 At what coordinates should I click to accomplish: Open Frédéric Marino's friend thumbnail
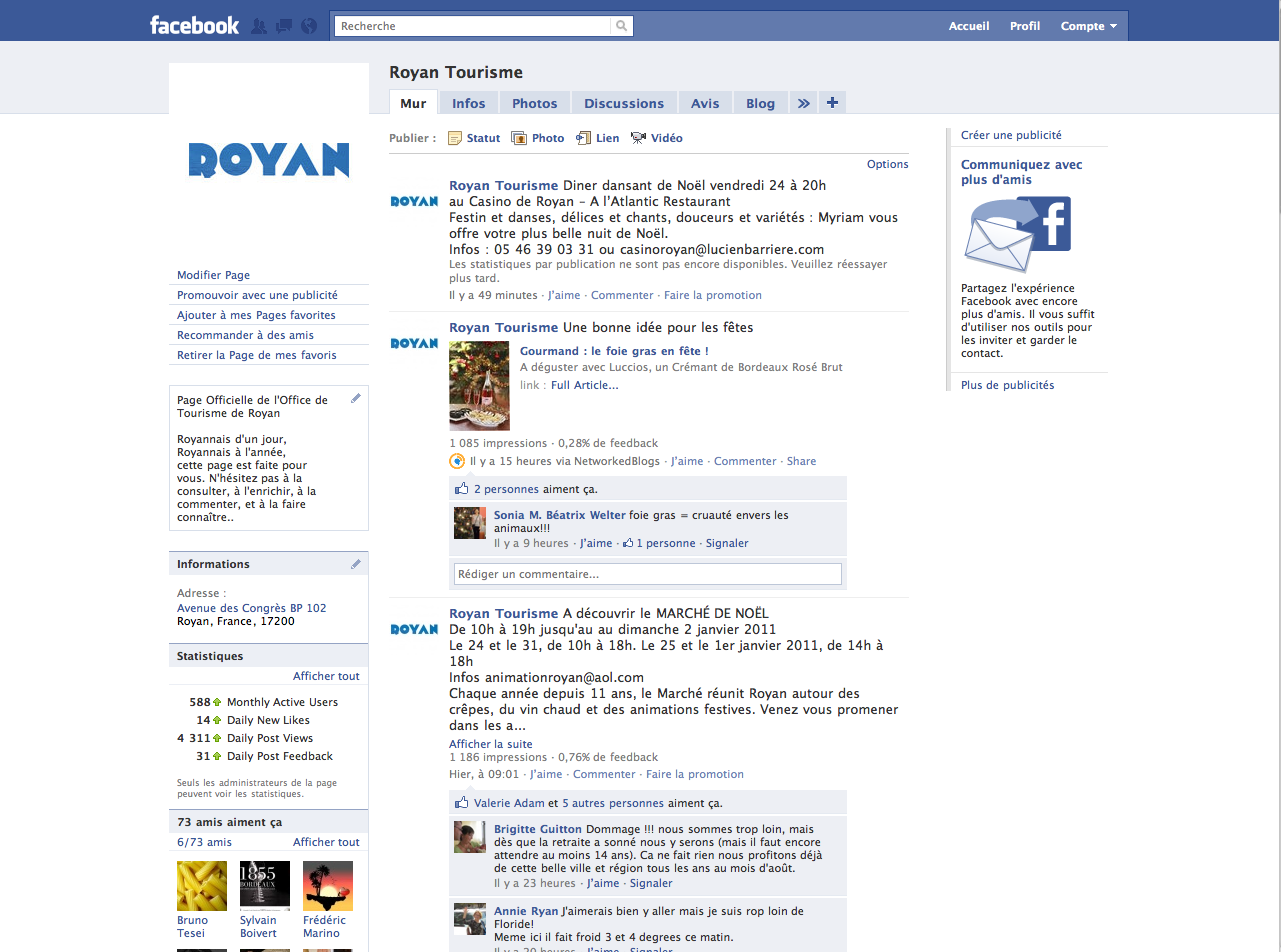click(x=328, y=886)
